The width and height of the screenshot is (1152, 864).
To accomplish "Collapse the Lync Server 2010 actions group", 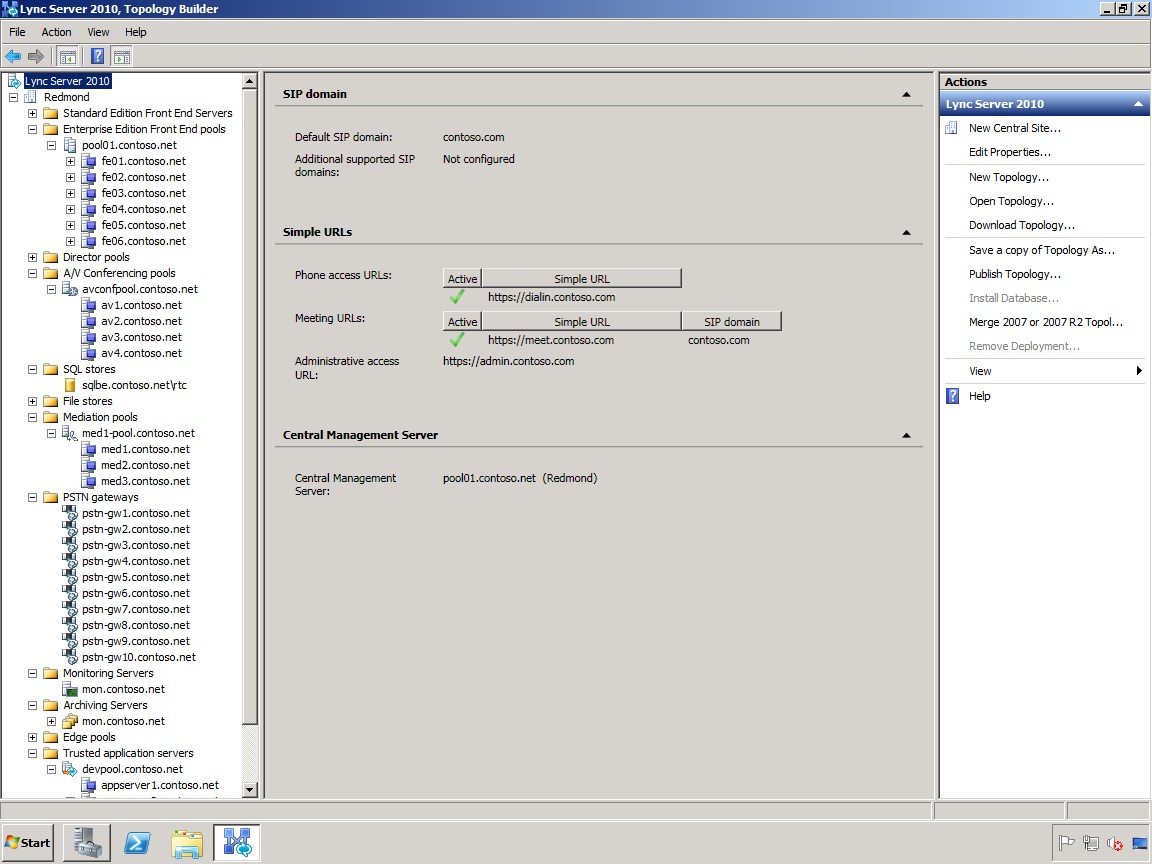I will pos(1138,104).
